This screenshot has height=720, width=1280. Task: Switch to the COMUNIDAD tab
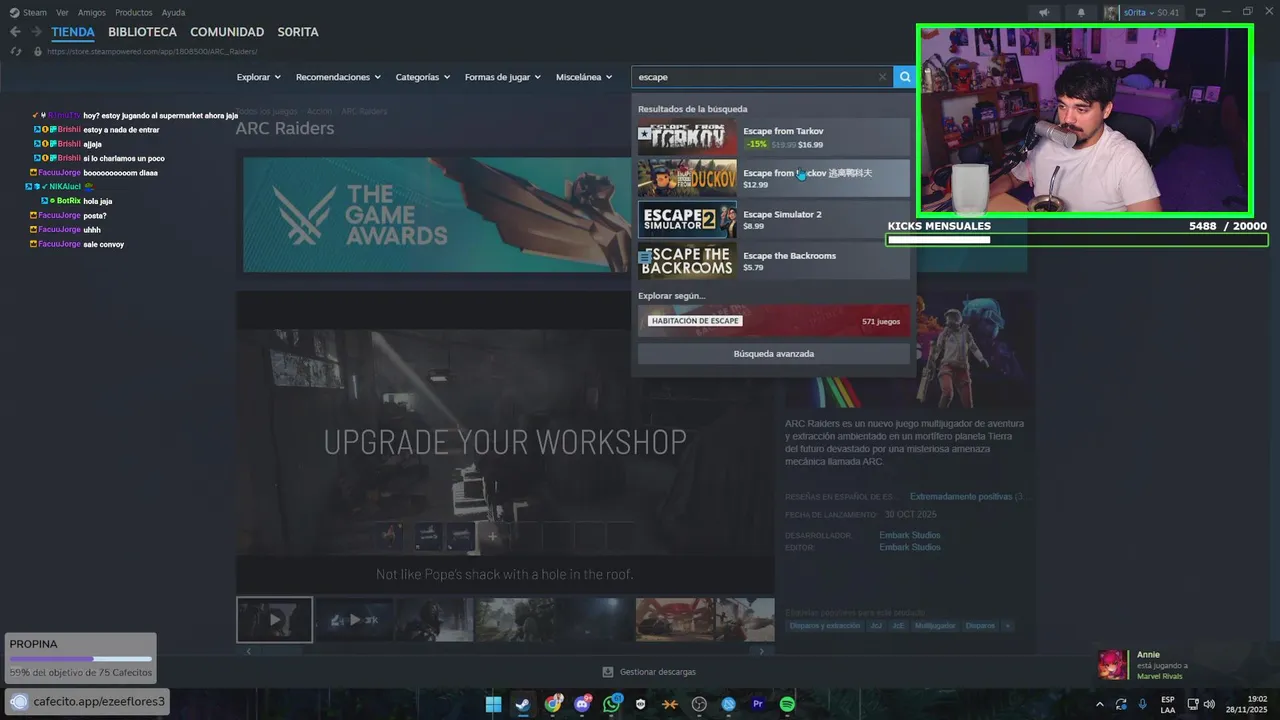click(227, 32)
